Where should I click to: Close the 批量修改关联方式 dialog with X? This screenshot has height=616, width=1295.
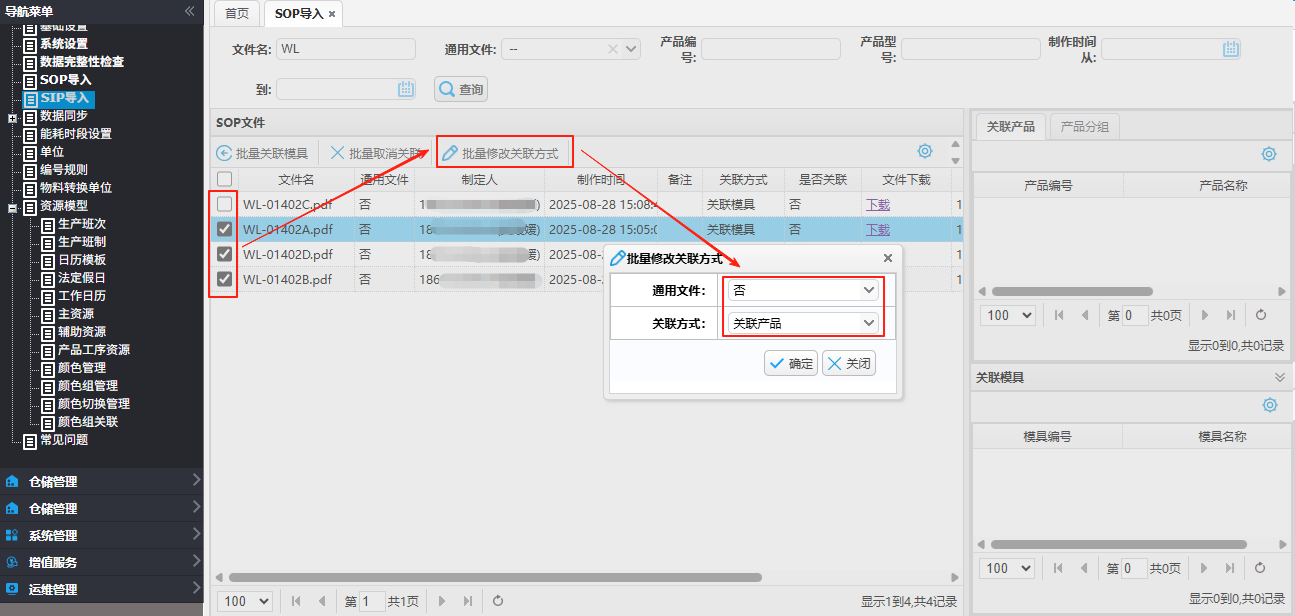[888, 258]
